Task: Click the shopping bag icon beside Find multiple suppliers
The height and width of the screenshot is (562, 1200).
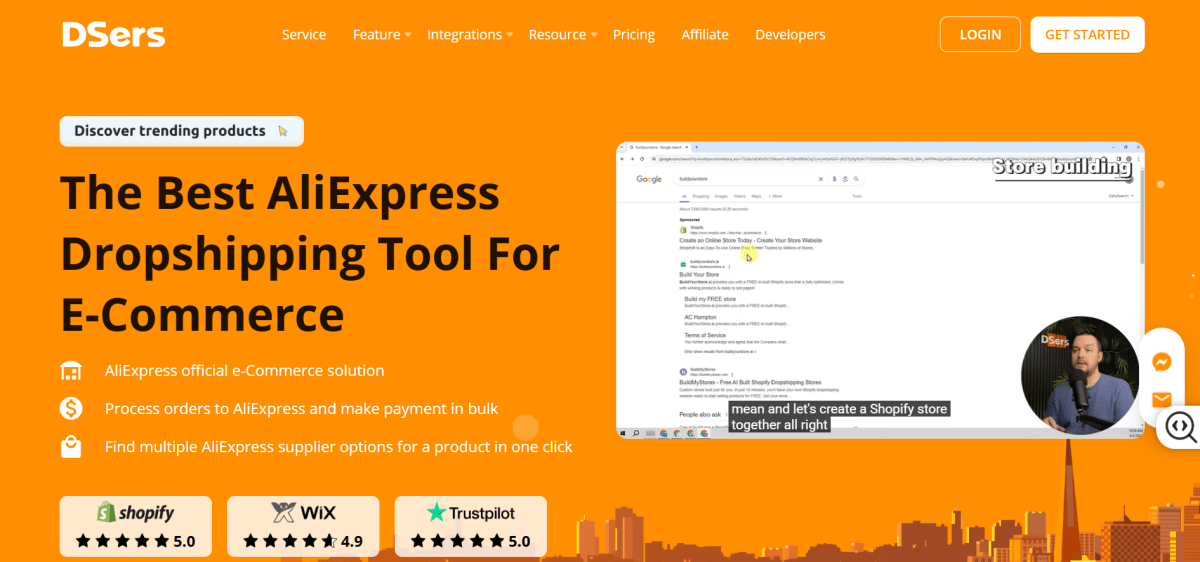Action: 71,447
